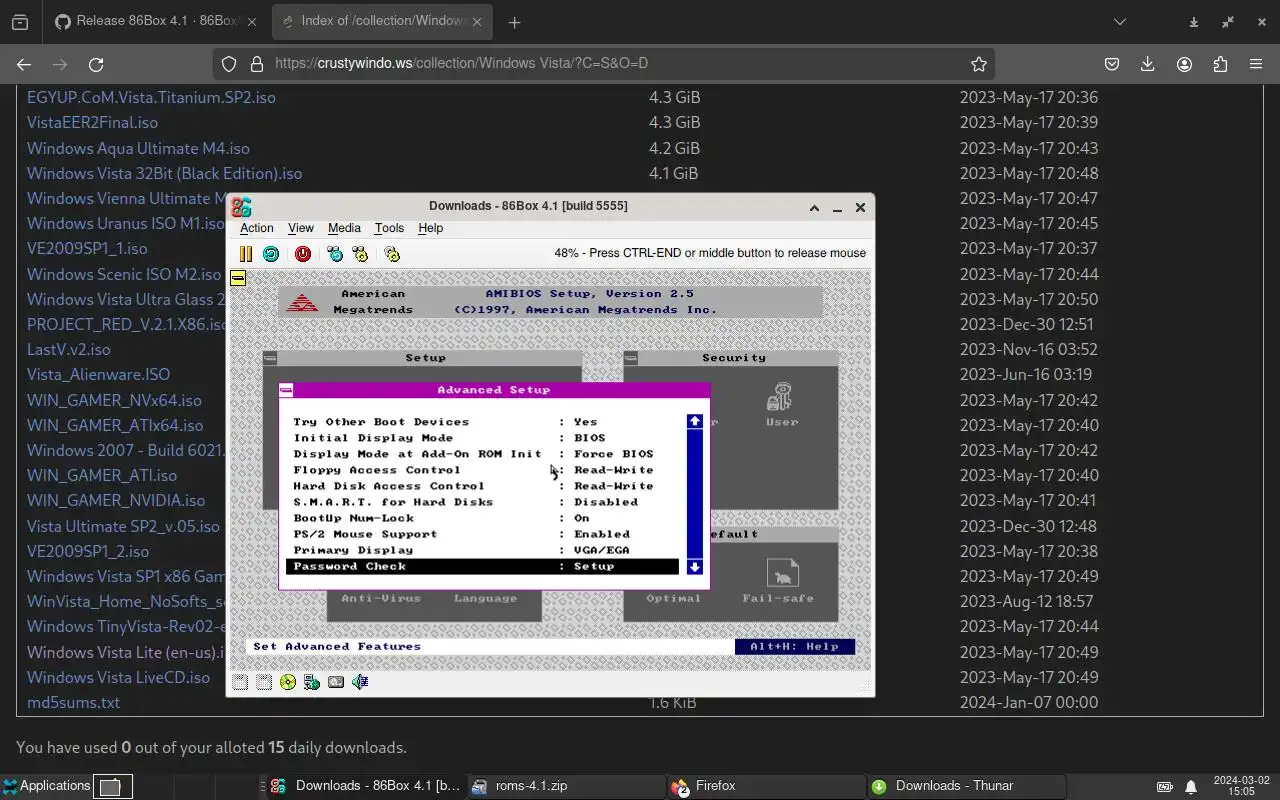The image size is (1280, 800).
Task: Click BIOS list scroll up arrow
Action: [695, 422]
